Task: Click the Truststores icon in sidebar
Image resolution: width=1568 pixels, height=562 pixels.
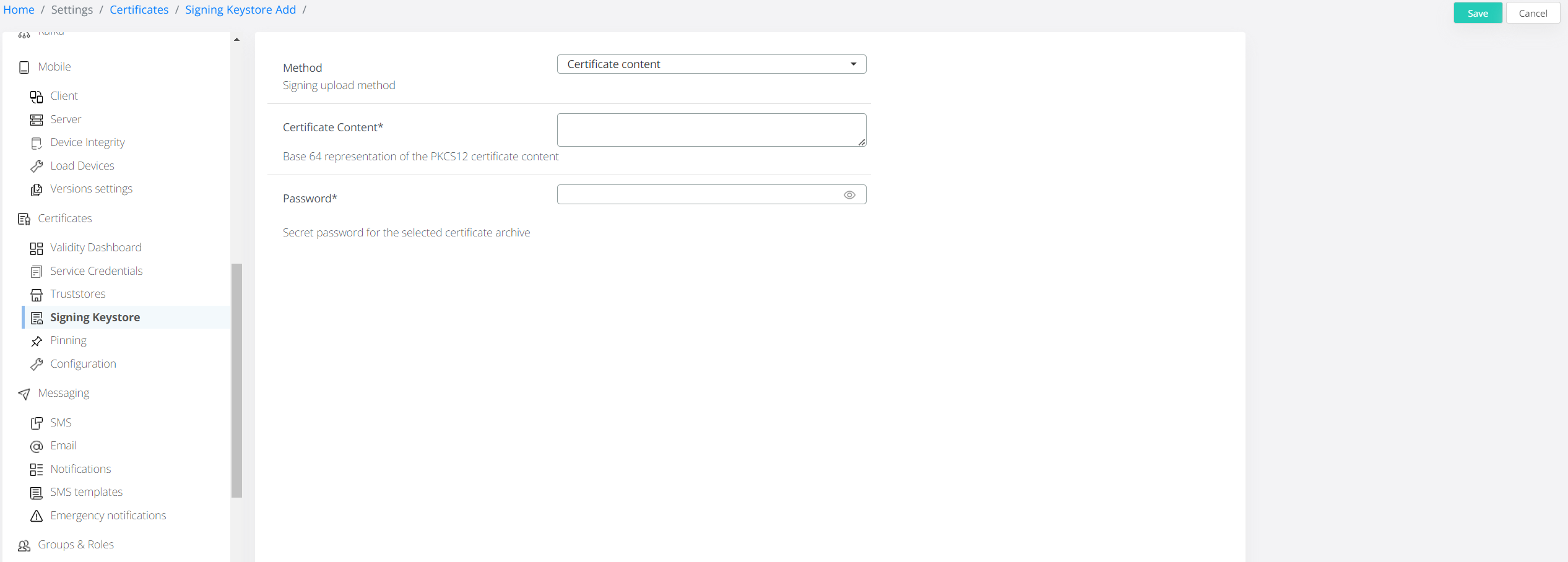Action: [x=37, y=295]
